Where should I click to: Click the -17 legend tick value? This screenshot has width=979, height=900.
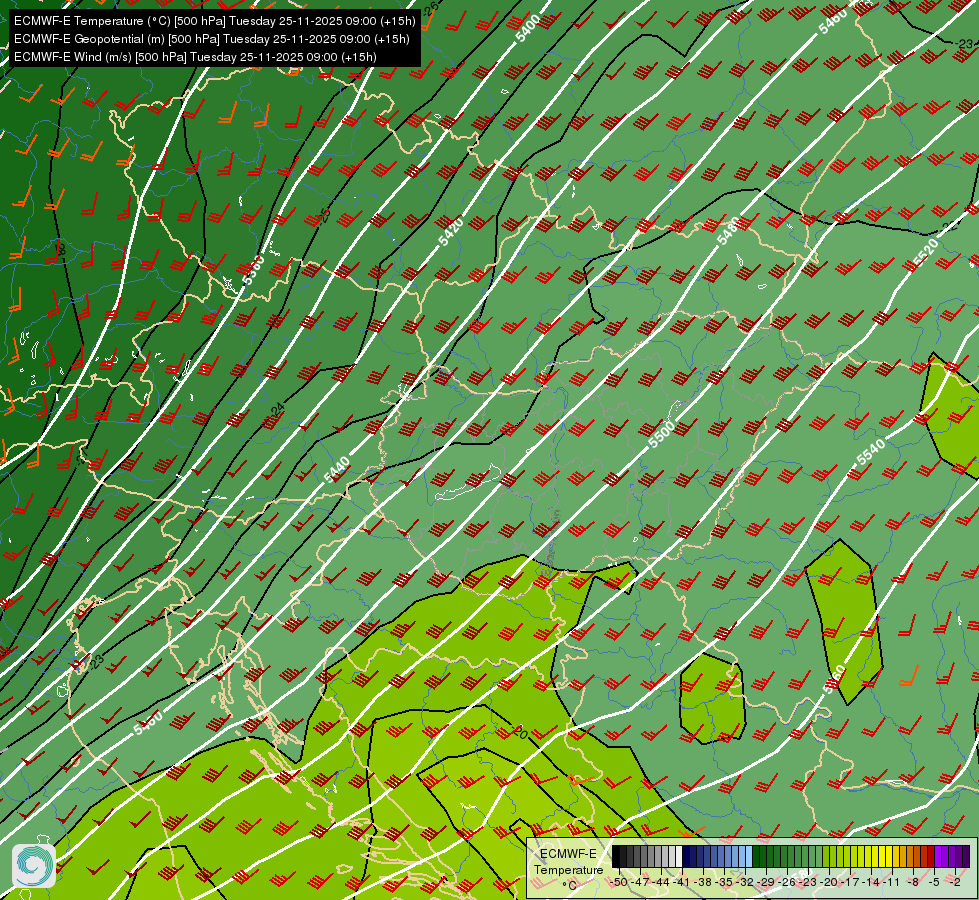pos(850,882)
